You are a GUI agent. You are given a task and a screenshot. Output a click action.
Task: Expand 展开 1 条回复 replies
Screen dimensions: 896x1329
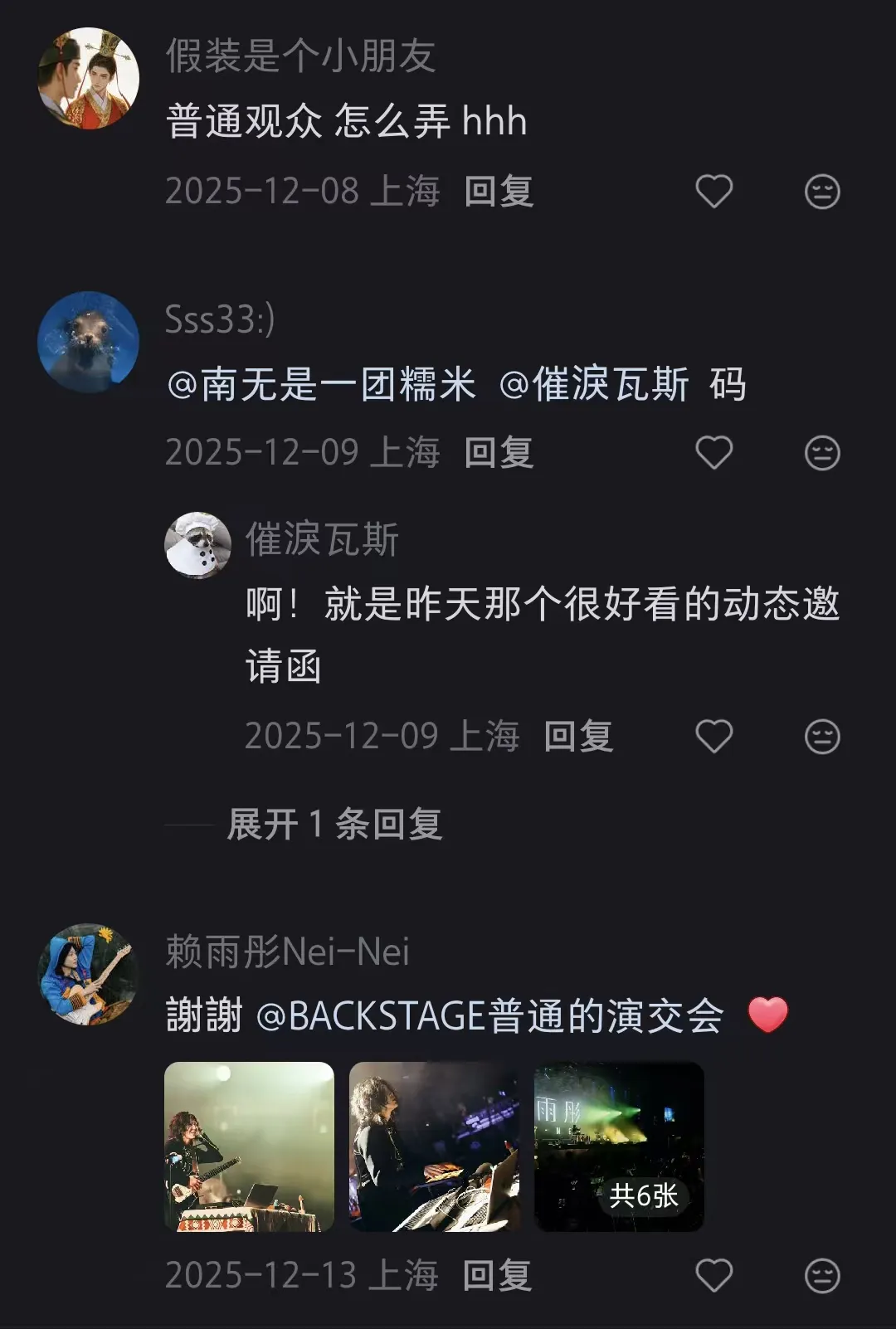point(334,825)
